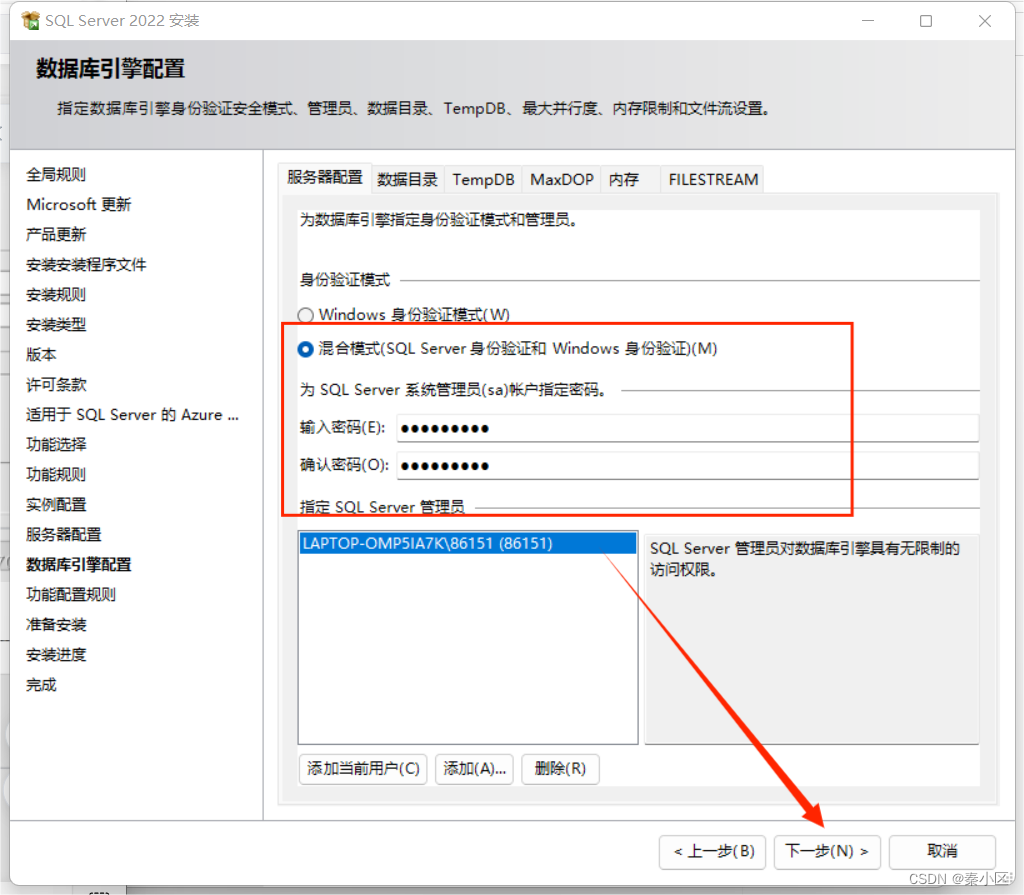1024x895 pixels.
Task: Select Windows 身份验证模式 radio button
Action: tap(305, 315)
